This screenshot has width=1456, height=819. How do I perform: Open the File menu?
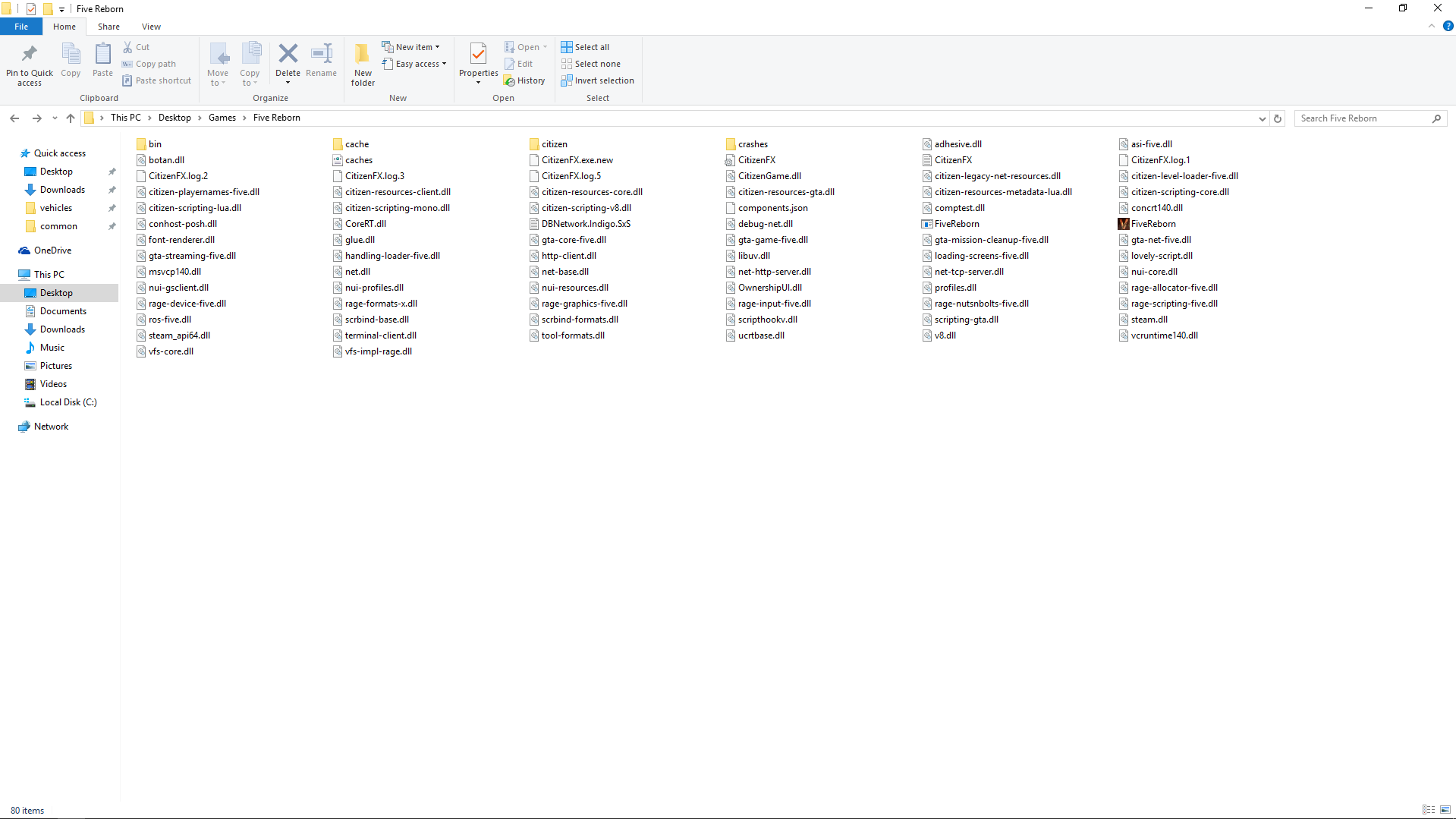[21, 27]
